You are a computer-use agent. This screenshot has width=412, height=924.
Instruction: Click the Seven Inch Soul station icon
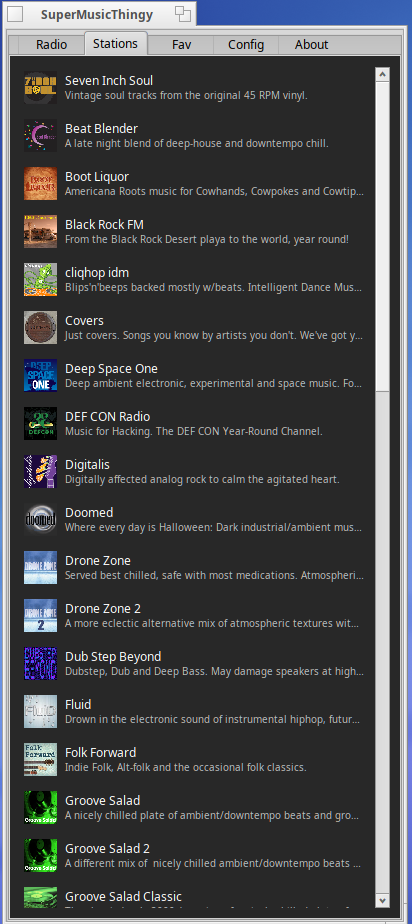[41, 87]
